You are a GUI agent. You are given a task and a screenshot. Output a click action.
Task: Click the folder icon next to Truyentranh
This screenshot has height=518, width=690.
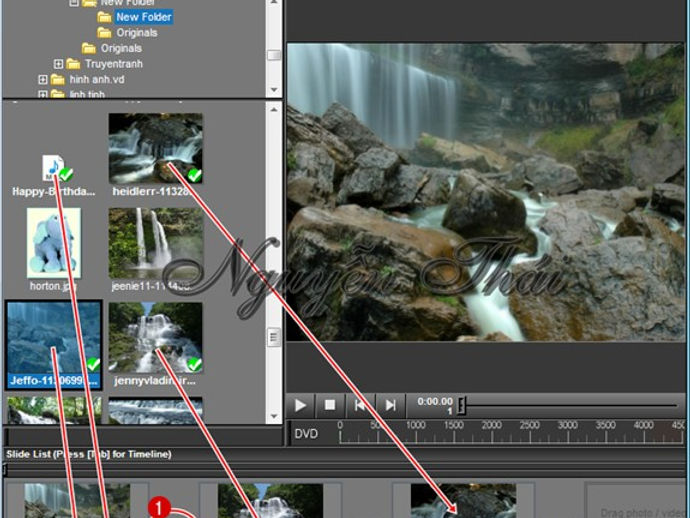click(x=73, y=64)
